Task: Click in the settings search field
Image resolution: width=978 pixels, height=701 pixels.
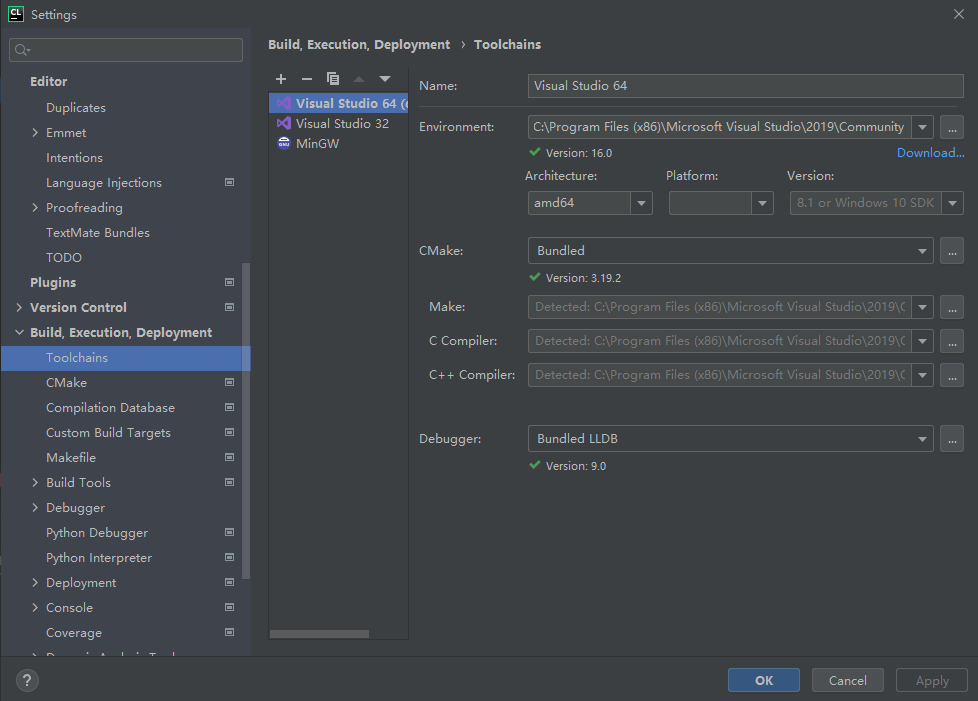Action: [x=126, y=50]
